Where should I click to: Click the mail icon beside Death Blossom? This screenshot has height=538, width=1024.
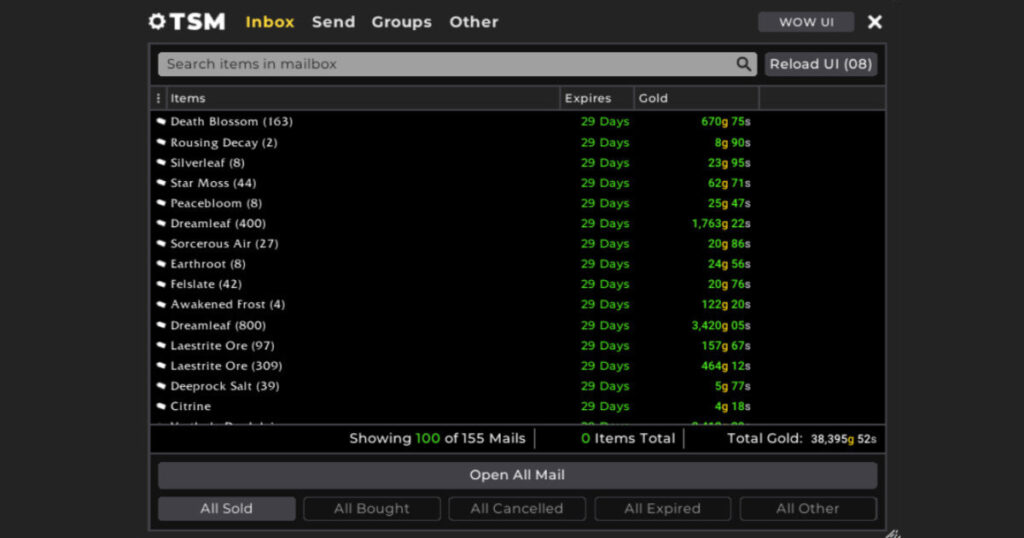(x=161, y=122)
